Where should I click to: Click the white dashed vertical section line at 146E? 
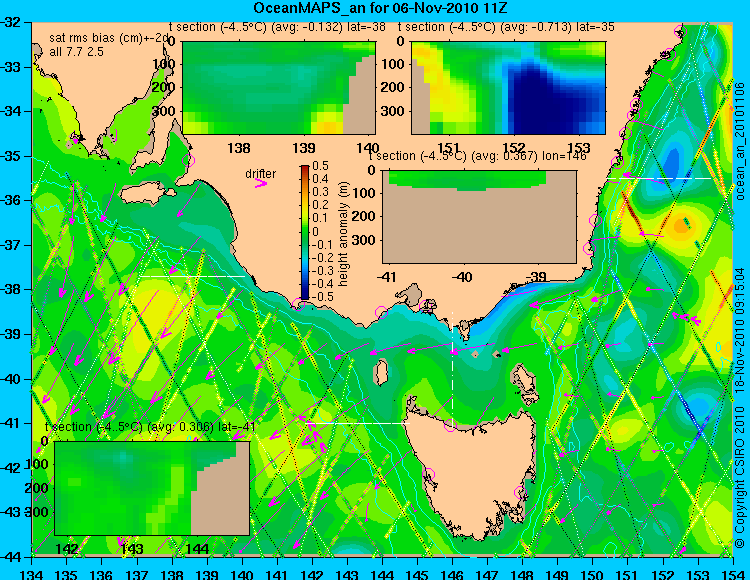pyautogui.click(x=452, y=368)
